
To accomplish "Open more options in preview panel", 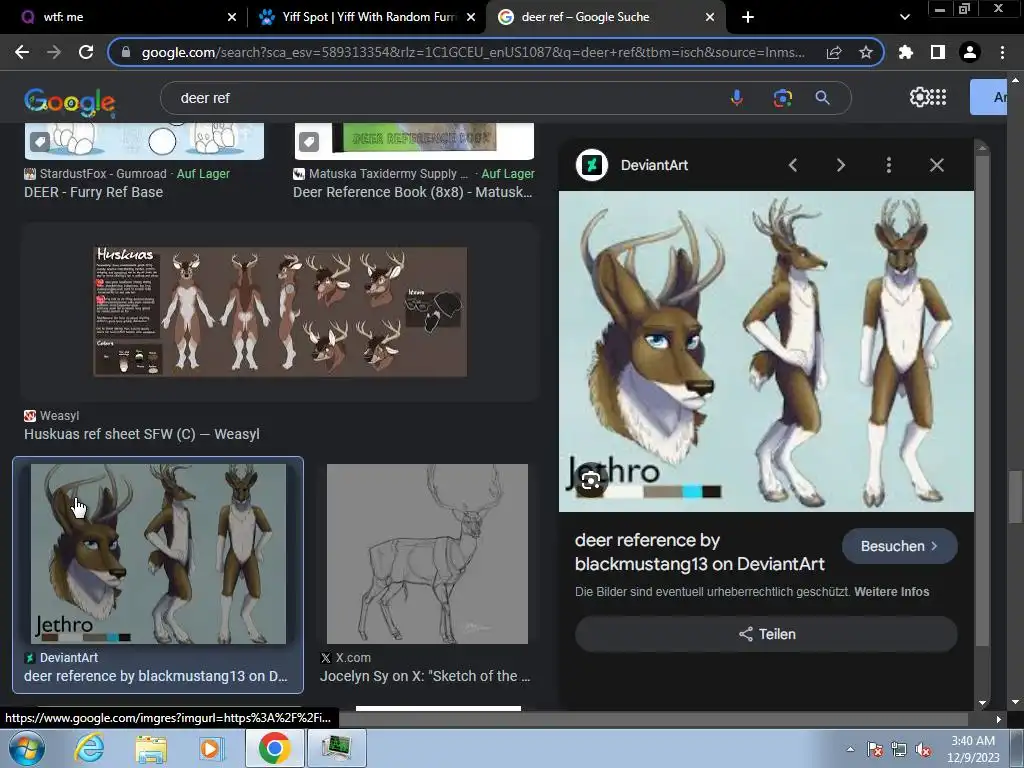I will coord(888,165).
